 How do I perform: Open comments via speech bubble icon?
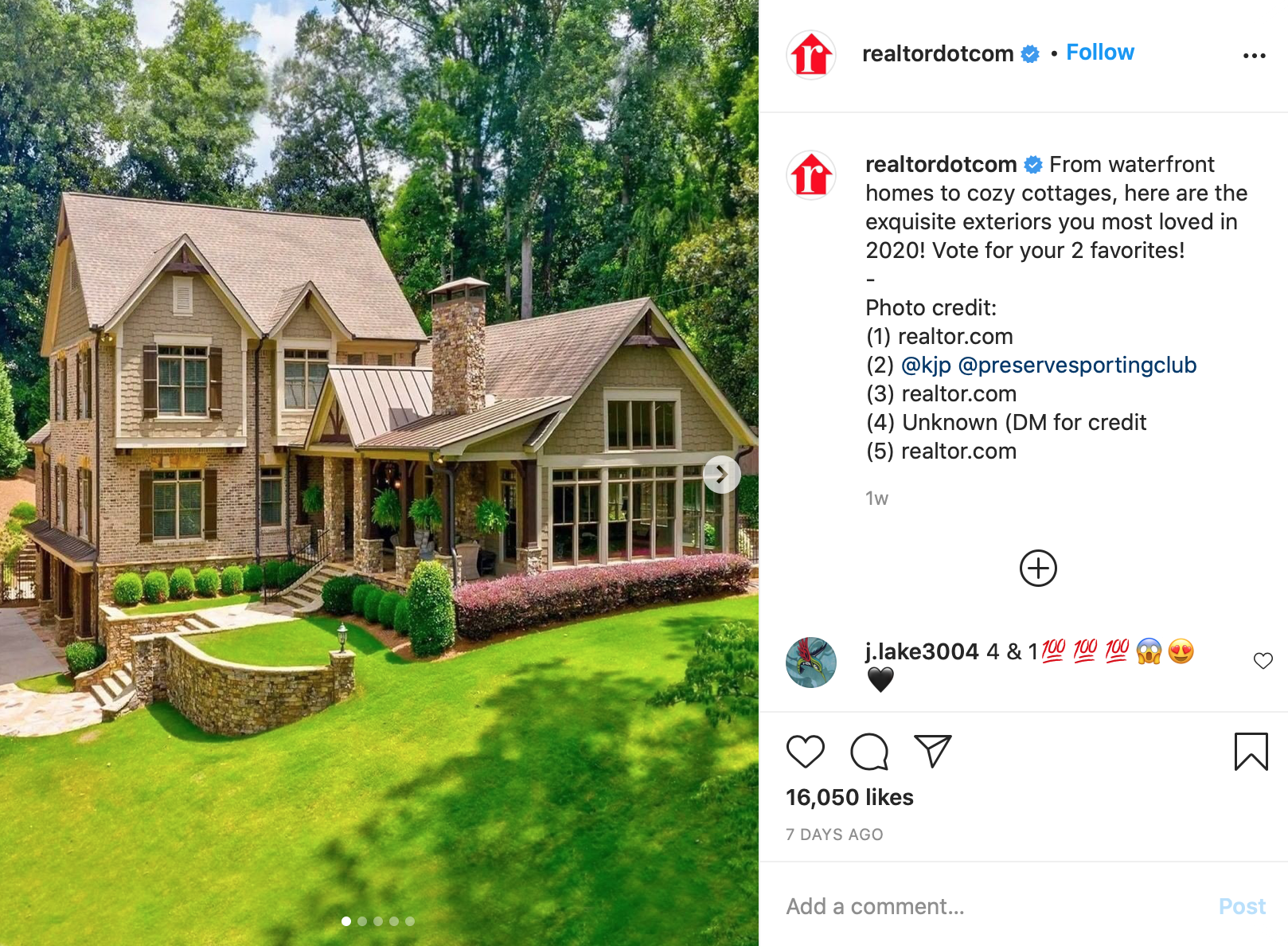click(x=868, y=752)
